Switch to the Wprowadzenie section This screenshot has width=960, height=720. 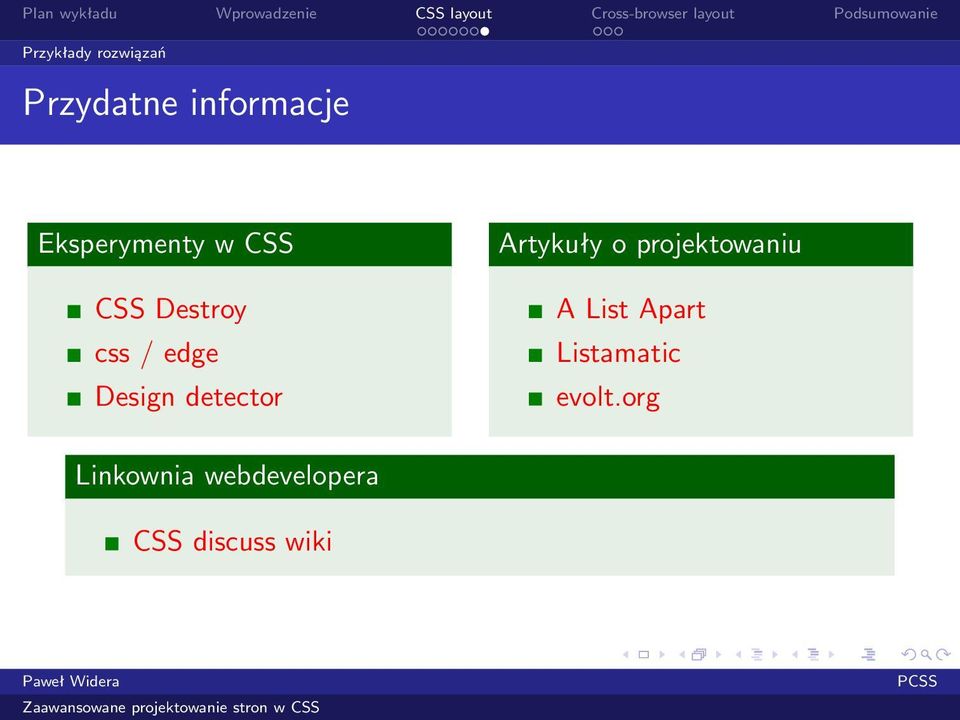pyautogui.click(x=266, y=13)
